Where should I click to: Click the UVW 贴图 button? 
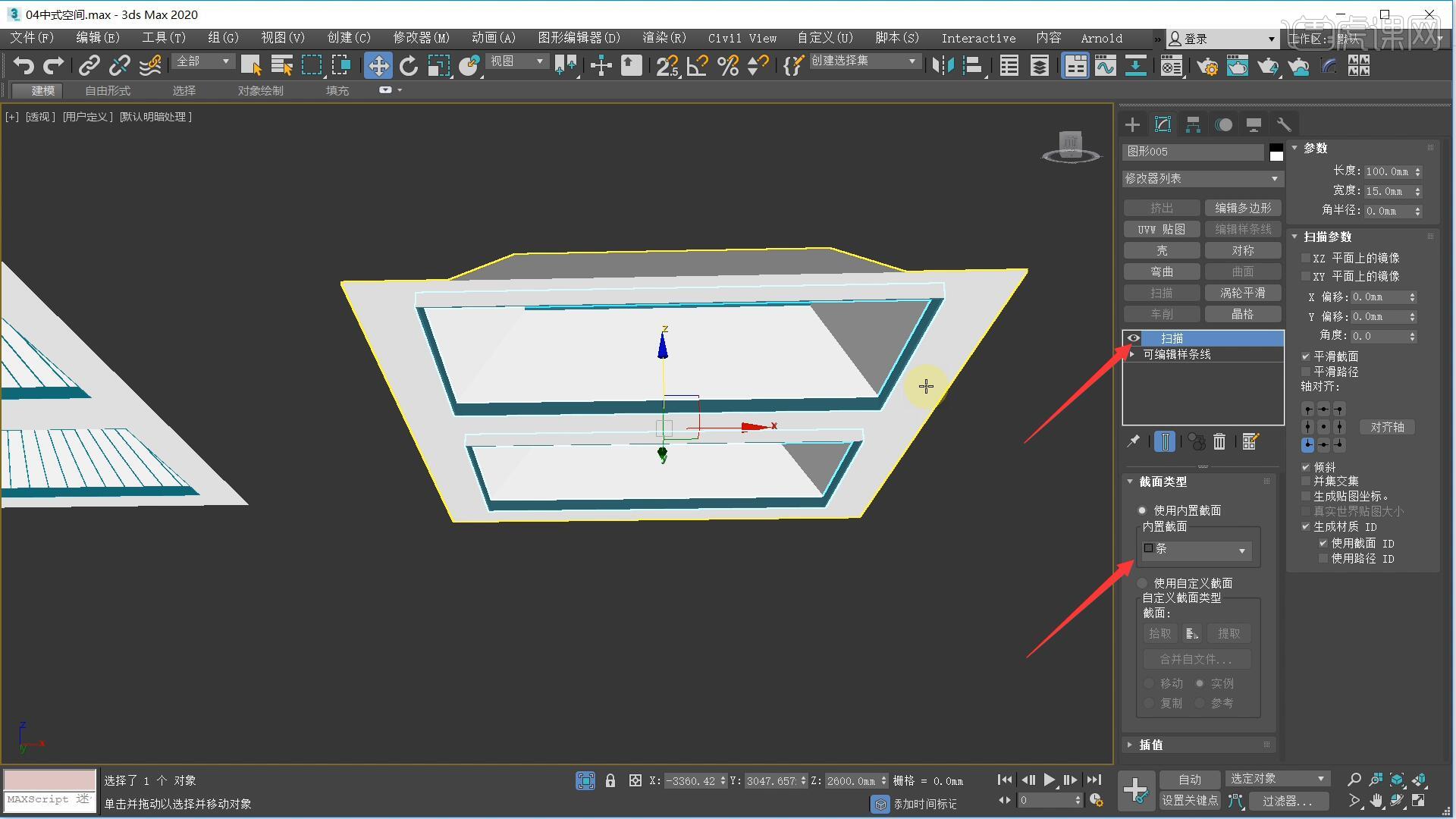tap(1161, 229)
